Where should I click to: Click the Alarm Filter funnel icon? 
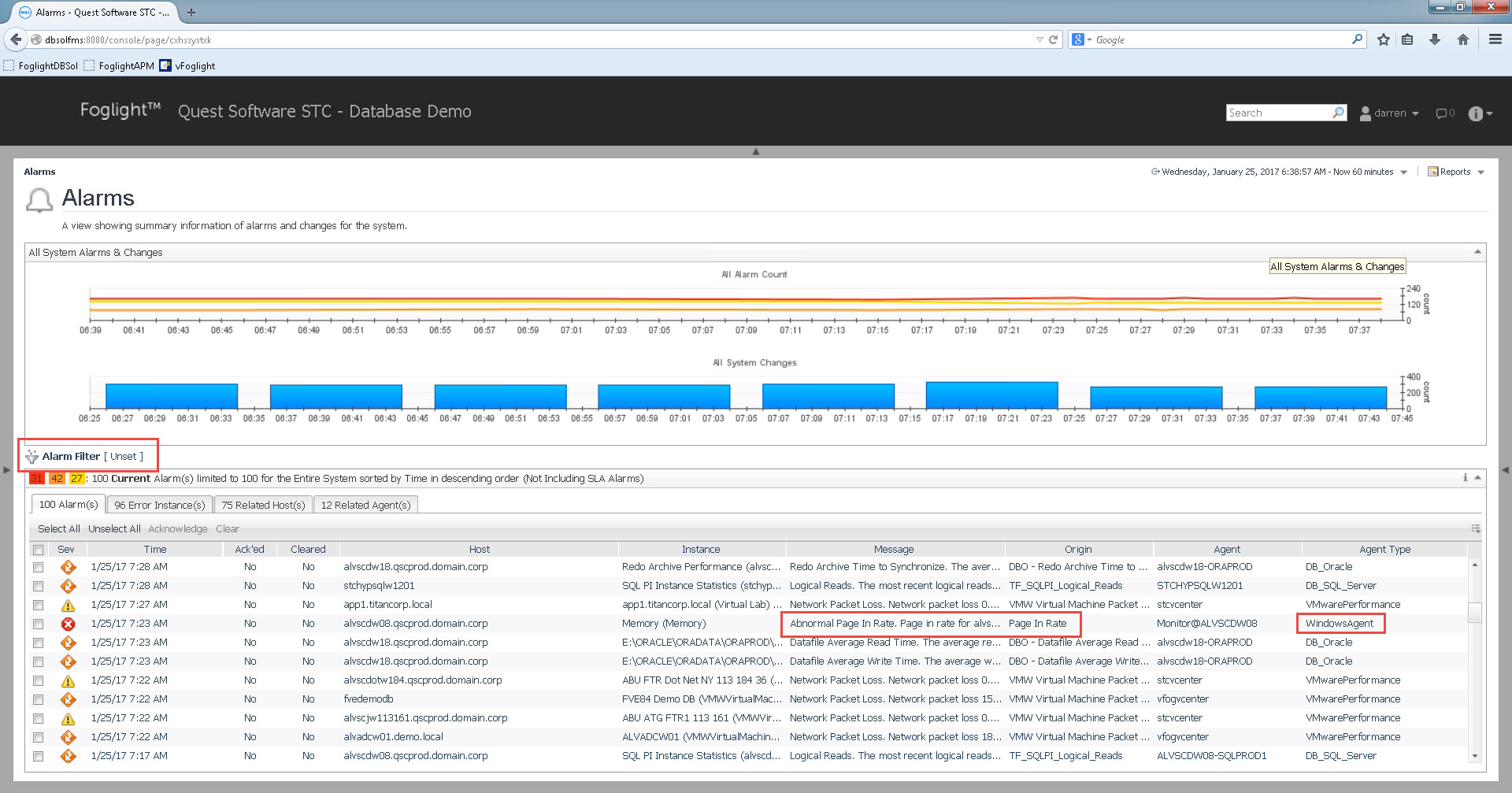(31, 457)
